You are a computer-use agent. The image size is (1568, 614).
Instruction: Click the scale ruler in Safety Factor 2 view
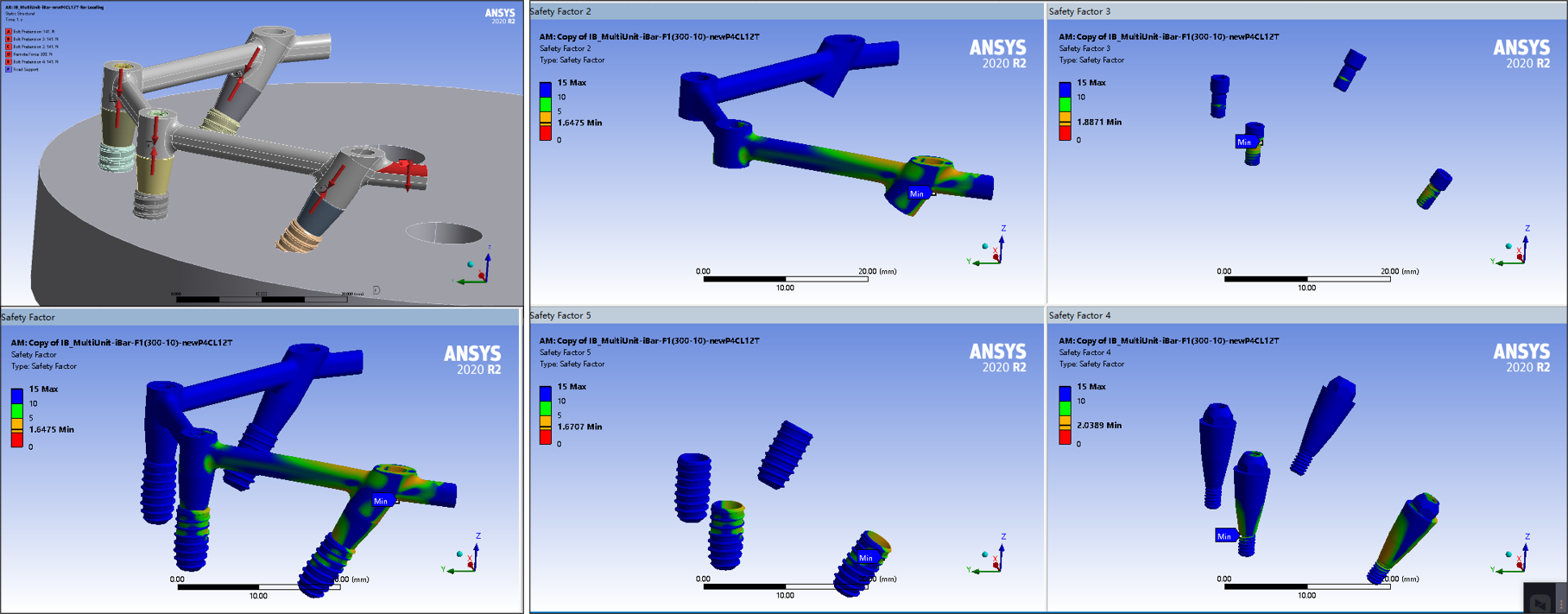[785, 279]
